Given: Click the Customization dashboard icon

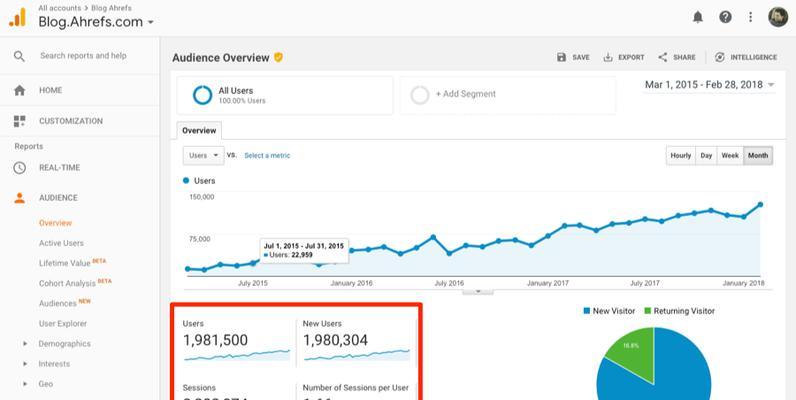Looking at the screenshot, I should tap(19, 121).
